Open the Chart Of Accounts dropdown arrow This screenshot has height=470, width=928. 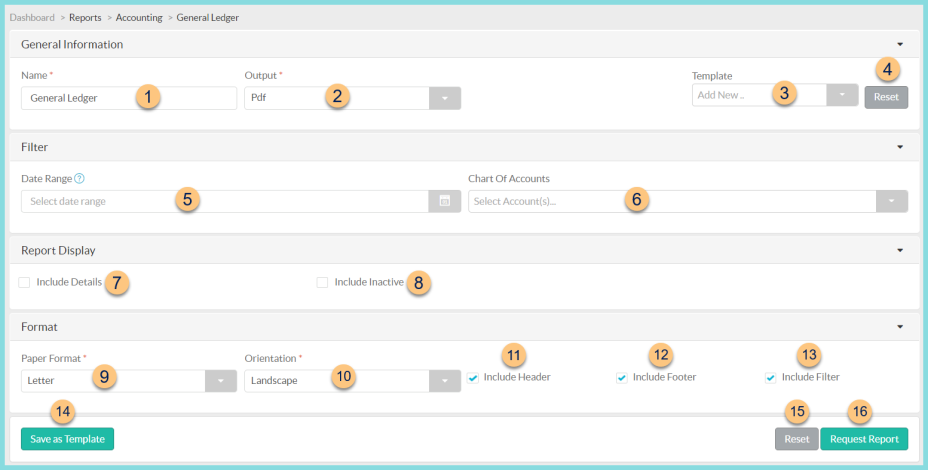pyautogui.click(x=891, y=201)
